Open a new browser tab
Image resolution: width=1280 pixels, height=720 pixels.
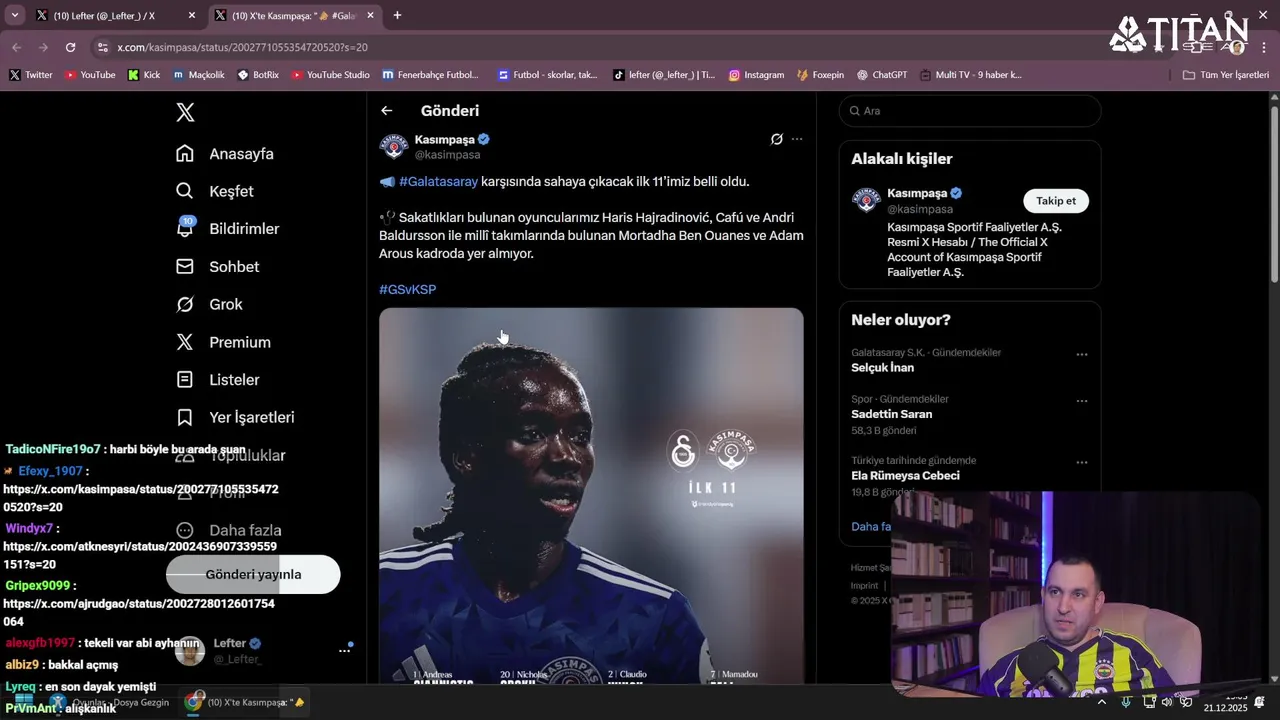[397, 15]
